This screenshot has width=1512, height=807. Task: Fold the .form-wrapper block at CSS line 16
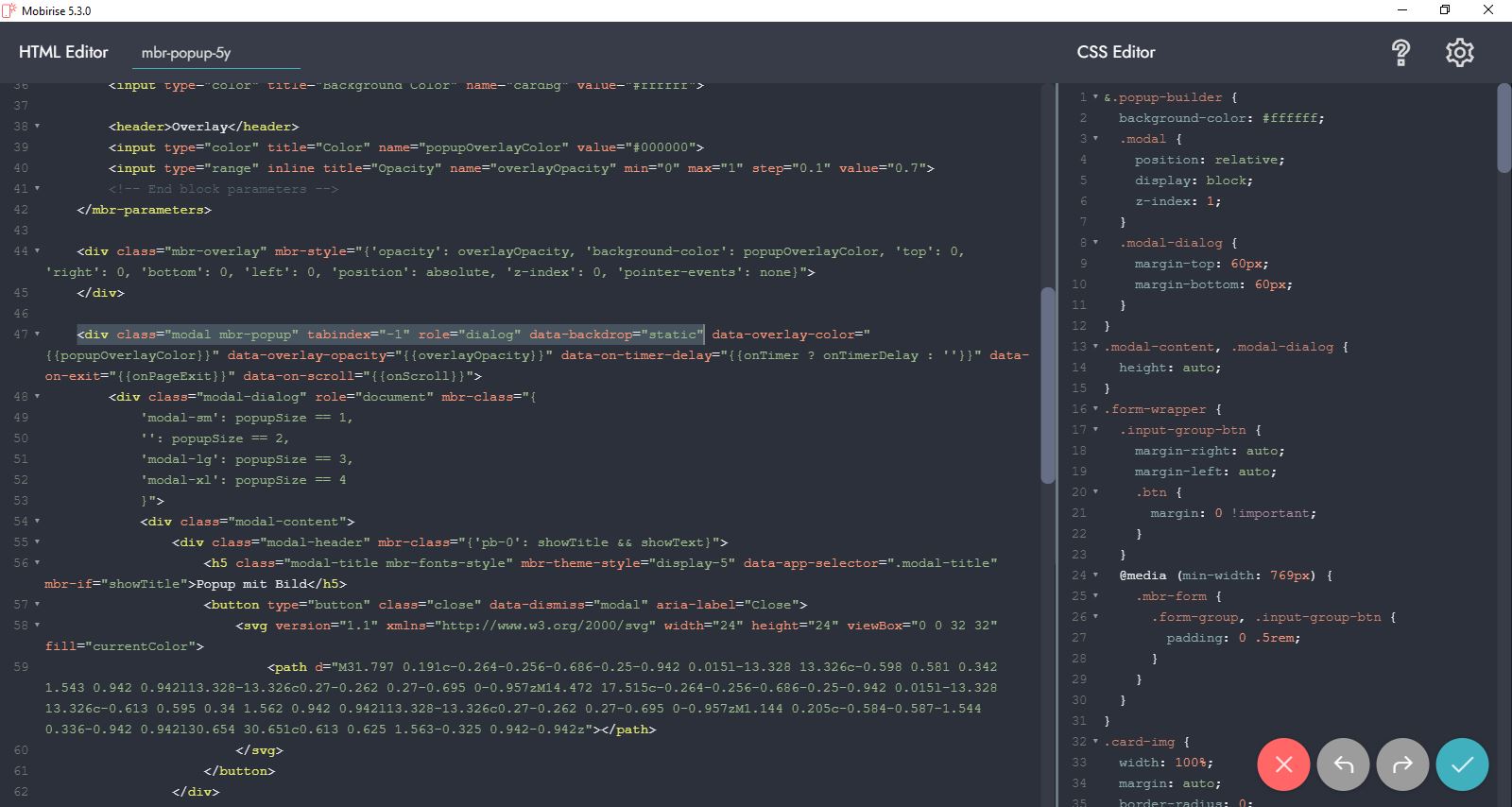point(1095,409)
